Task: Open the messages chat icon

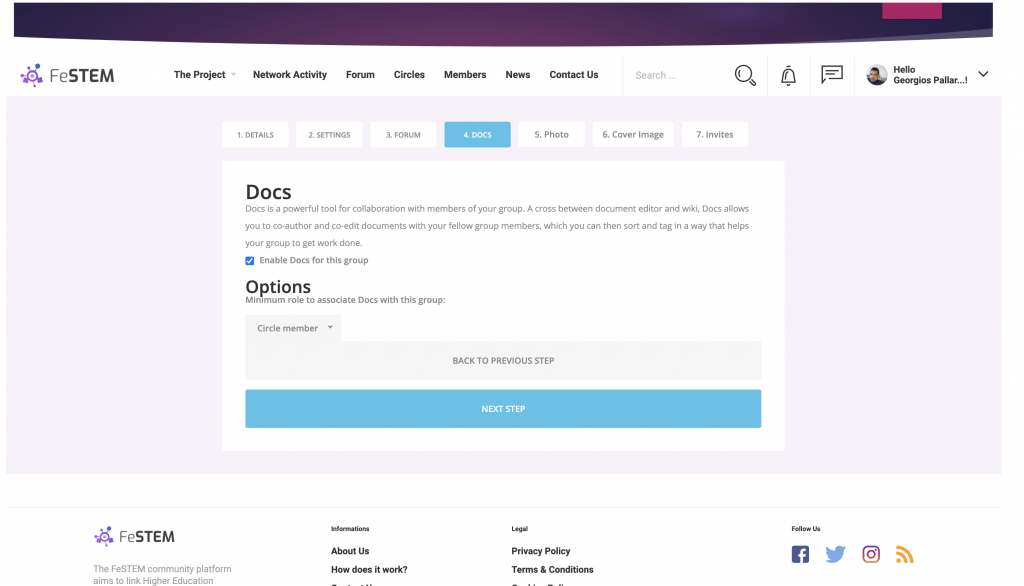Action: pos(831,74)
